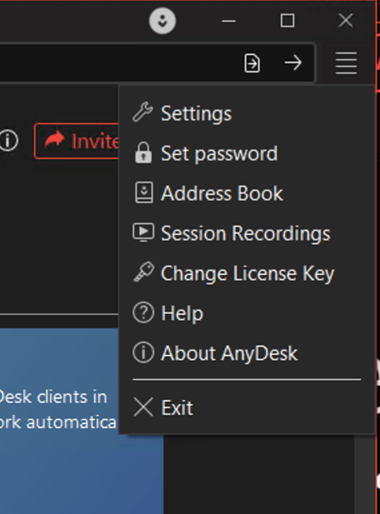This screenshot has width=380, height=514.
Task: Click the red Invite button
Action: 77,141
